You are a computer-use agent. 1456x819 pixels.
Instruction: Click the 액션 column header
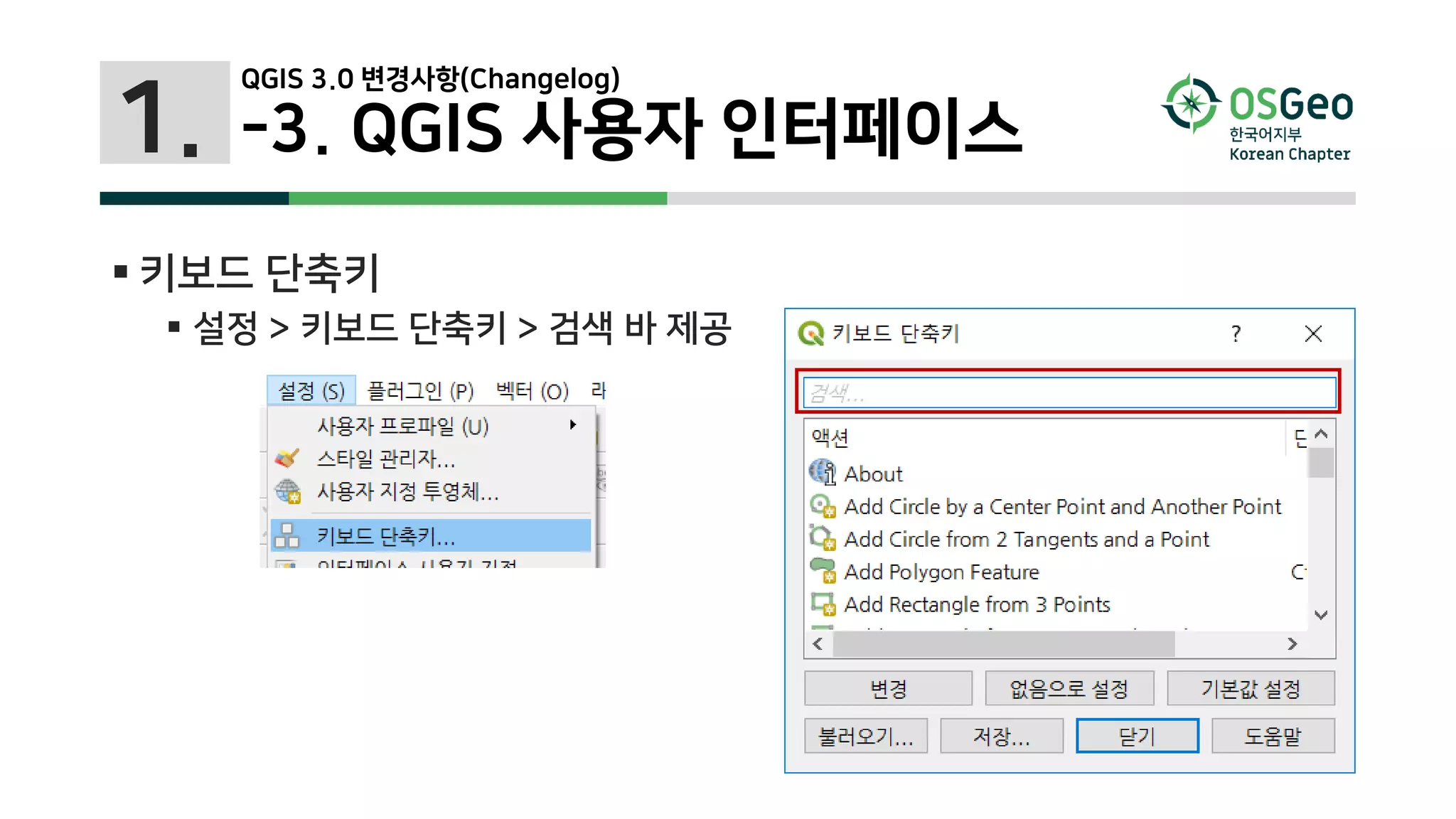tap(1045, 437)
